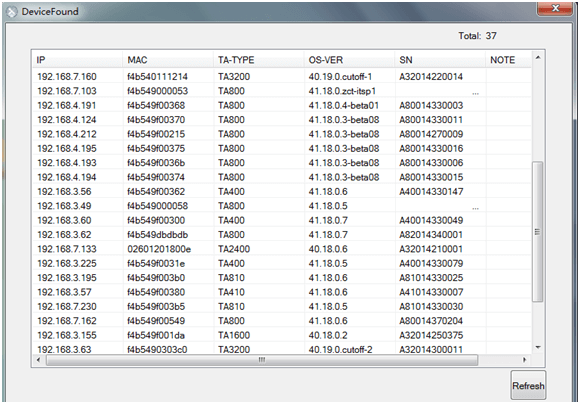Click the vertical scrollbar up arrow
Image resolution: width=580 pixels, height=404 pixels.
click(538, 58)
